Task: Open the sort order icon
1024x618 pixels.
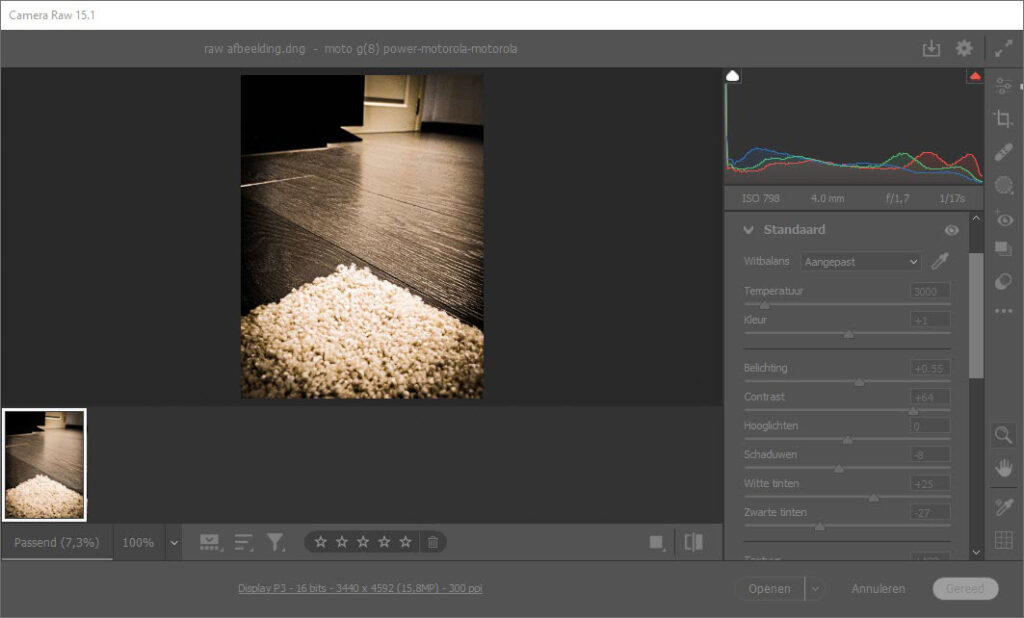Action: coord(244,542)
